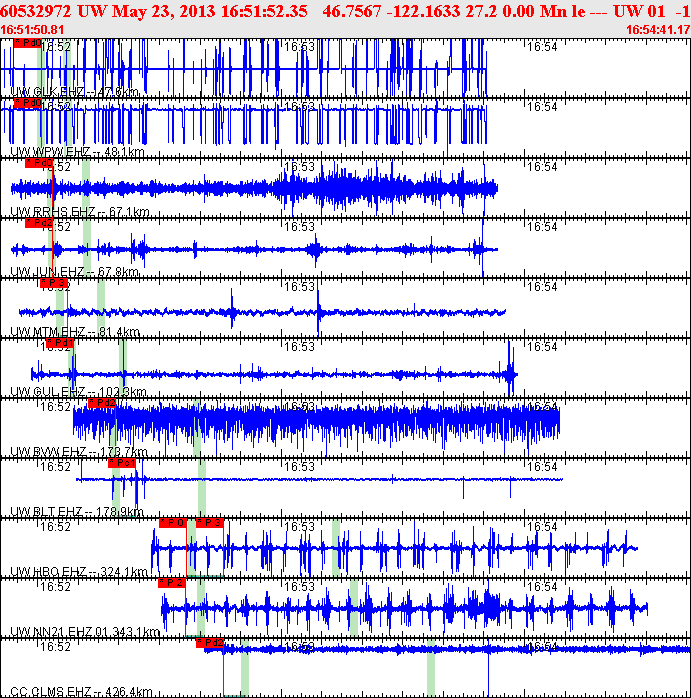The width and height of the screenshot is (691, 698).
Task: Click station label UW NN21 EHZ 01 343.1km
Action: (85, 632)
